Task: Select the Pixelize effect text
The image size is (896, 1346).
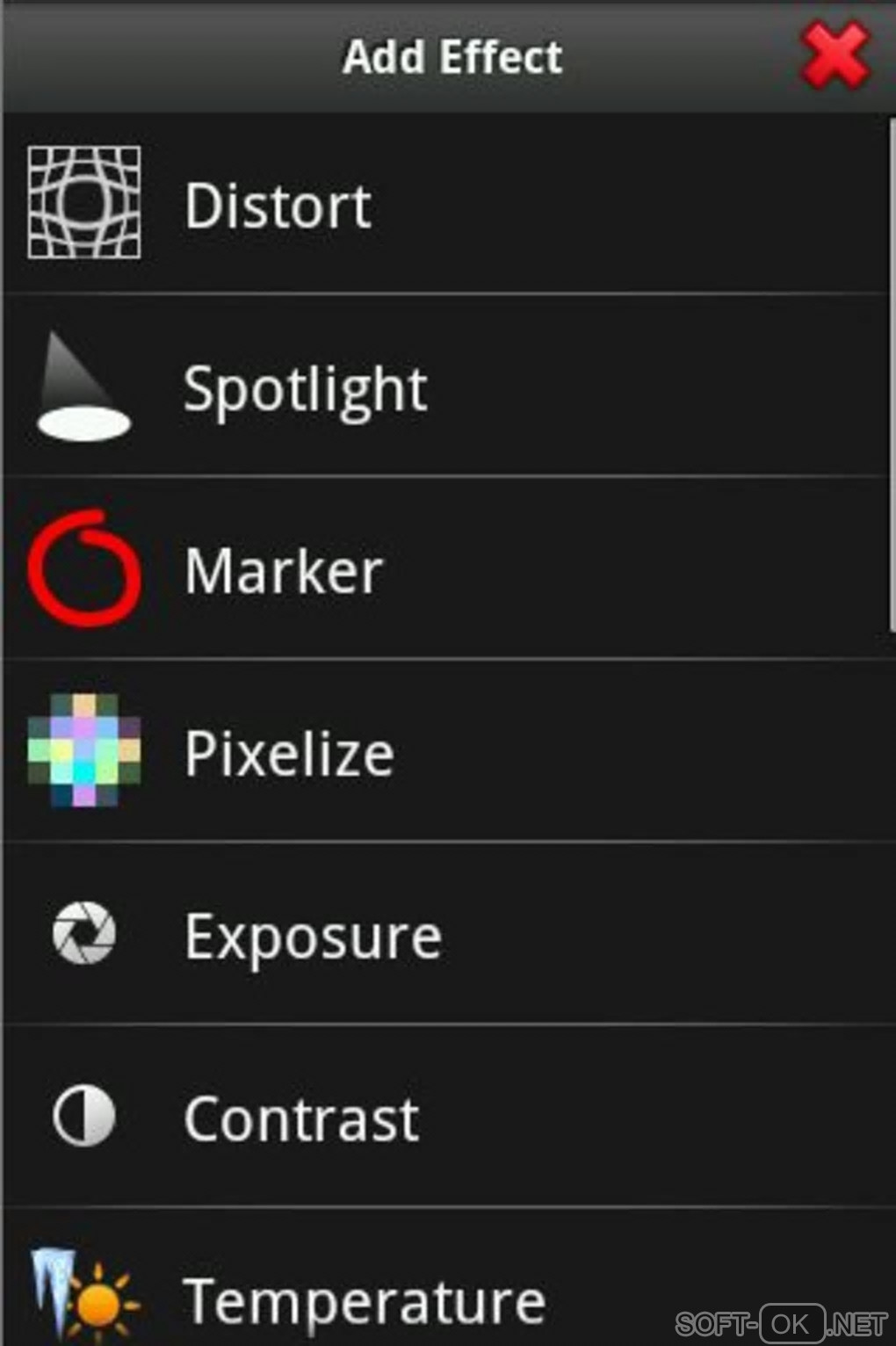Action: [x=289, y=754]
